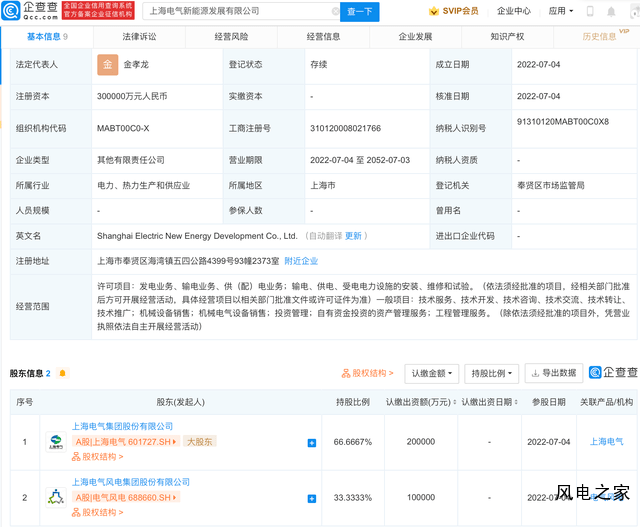Open 股权结构 link above shareholder table

point(367,373)
